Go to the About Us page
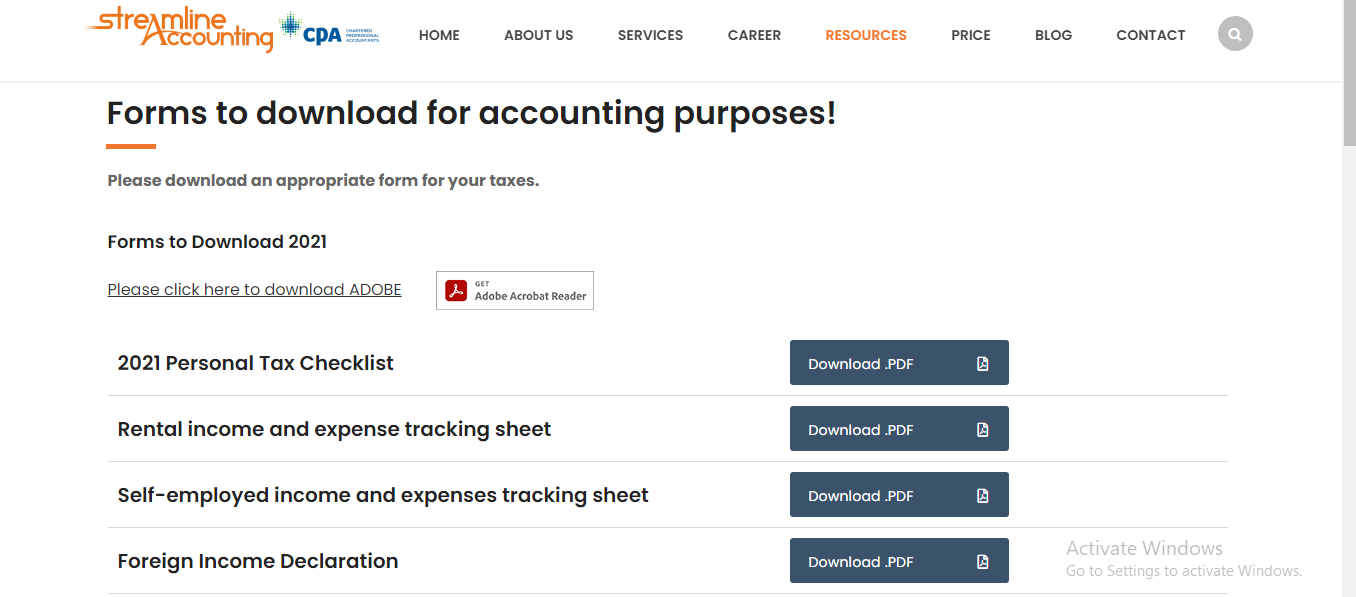 538,35
